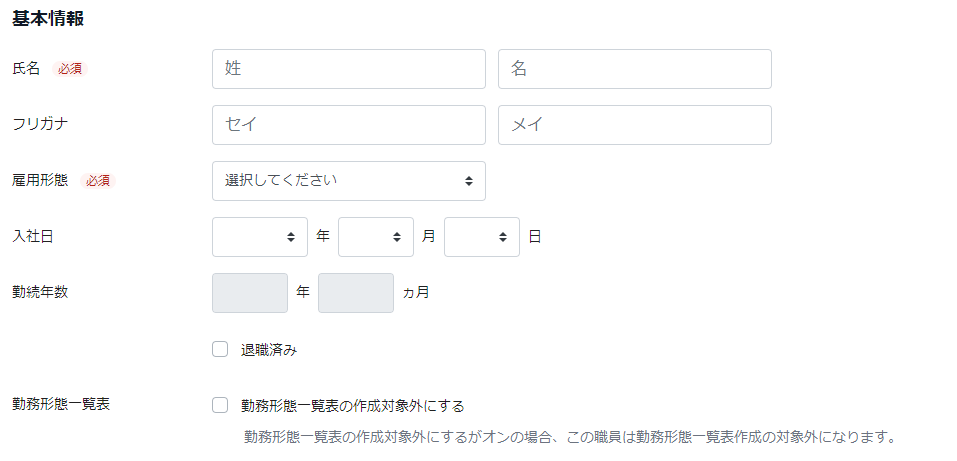
Task: Click the 必須 badge beside 雇用形態
Action: pos(98,181)
